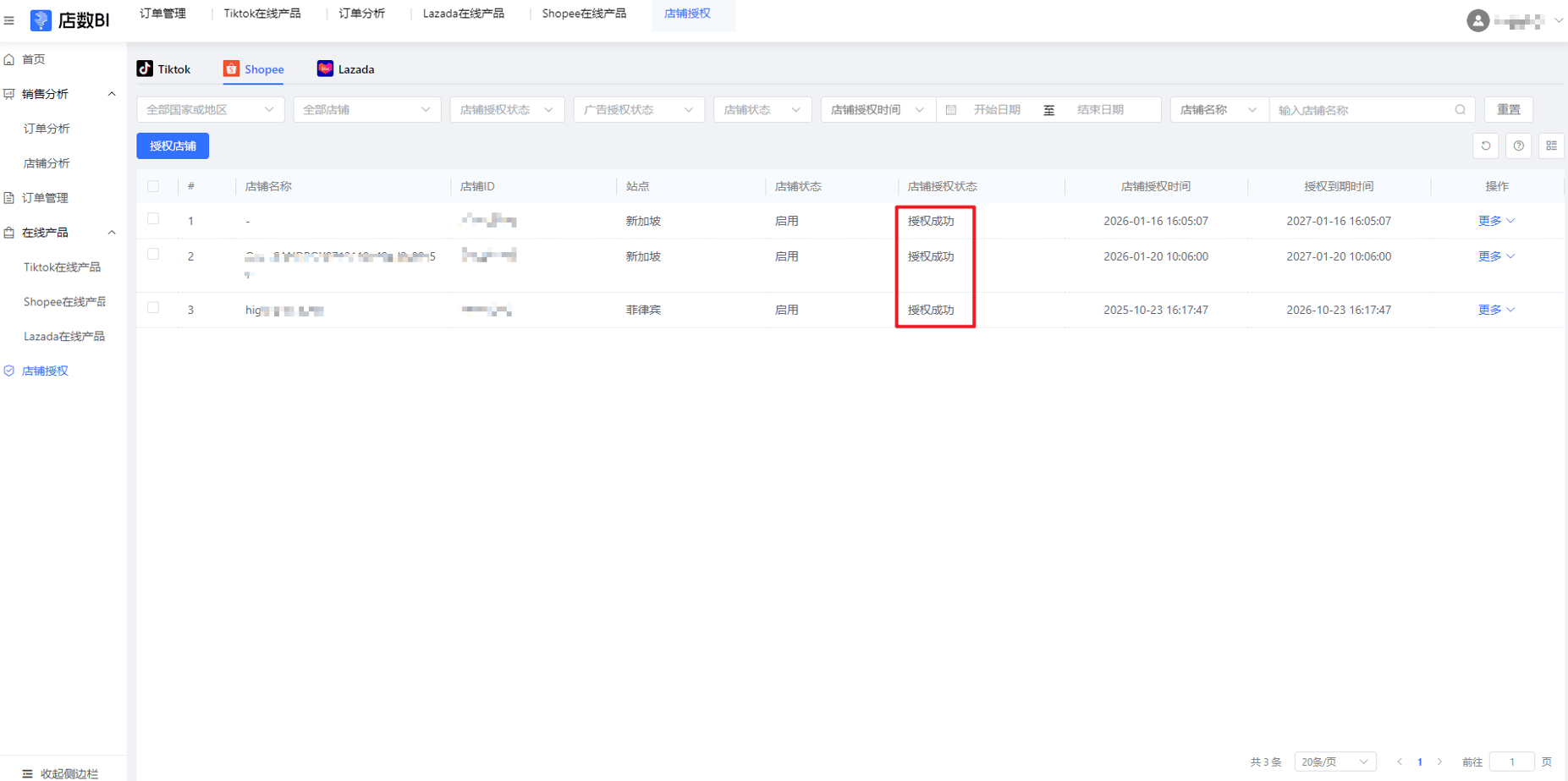Open column settings grid icon

coord(1551,146)
